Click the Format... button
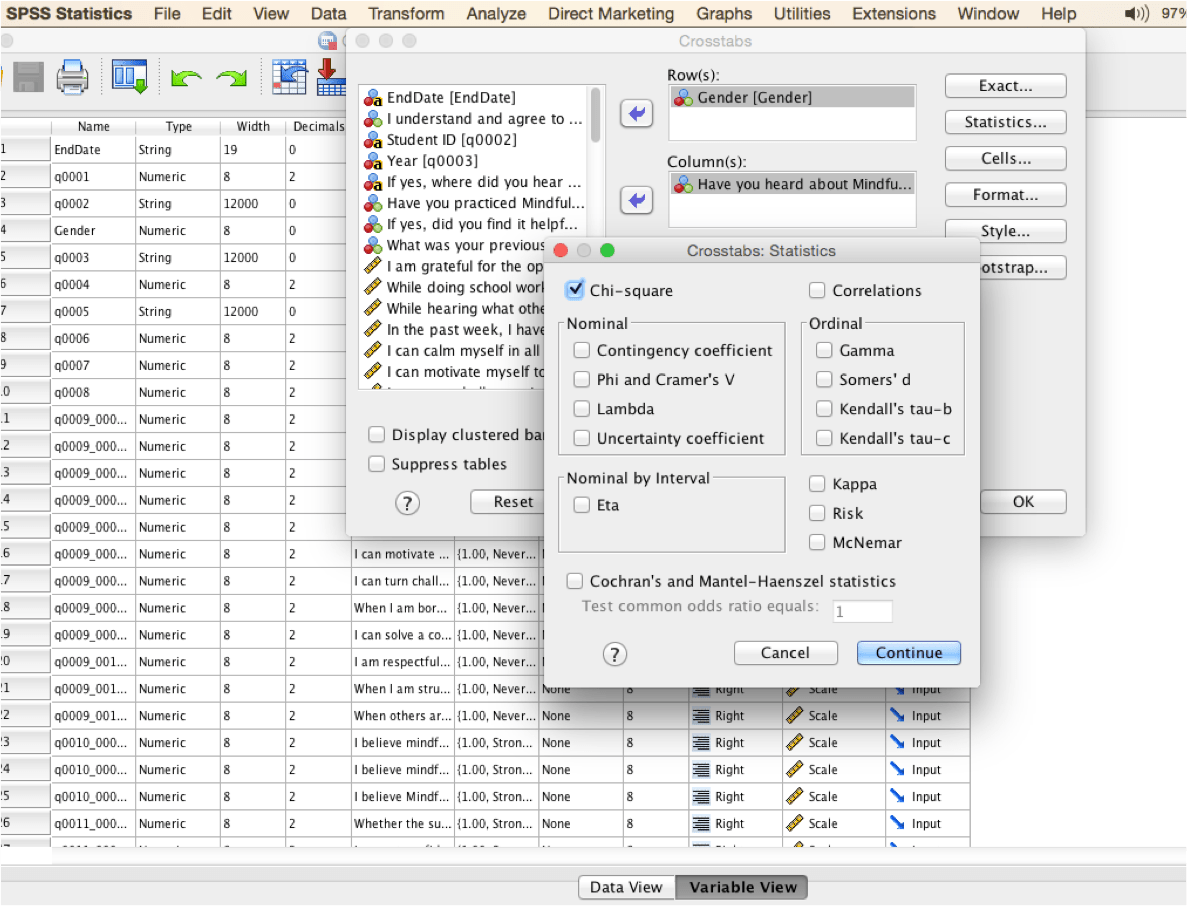This screenshot has height=906, width=1187. tap(1005, 195)
